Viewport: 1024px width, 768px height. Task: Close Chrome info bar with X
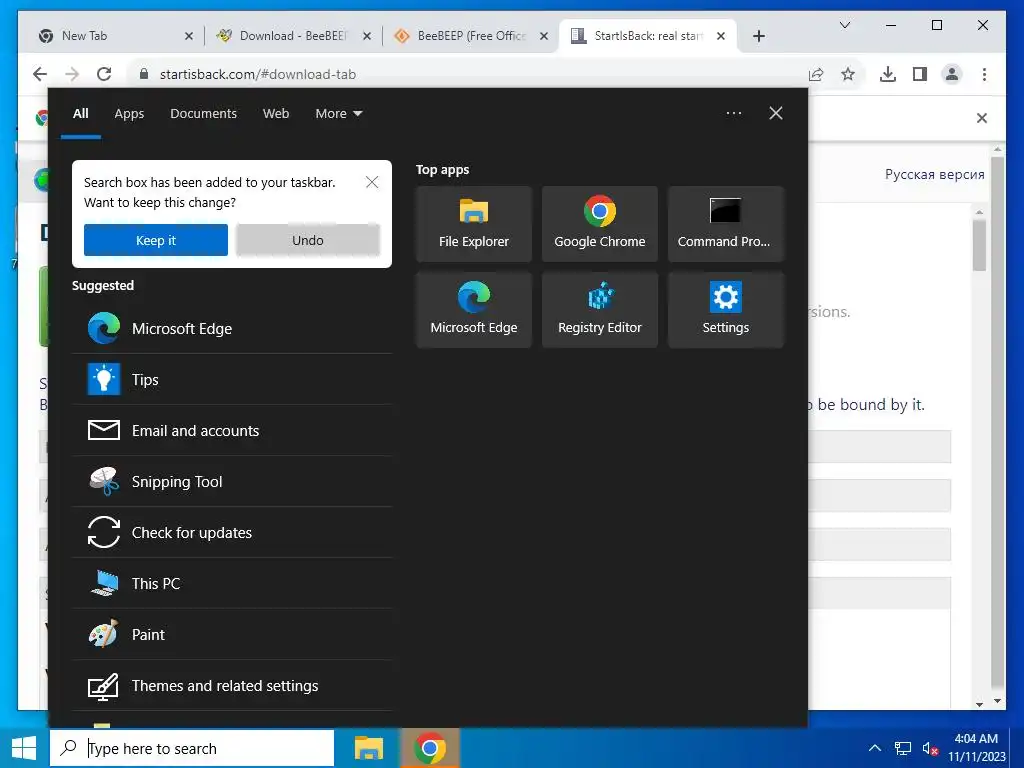coord(982,118)
